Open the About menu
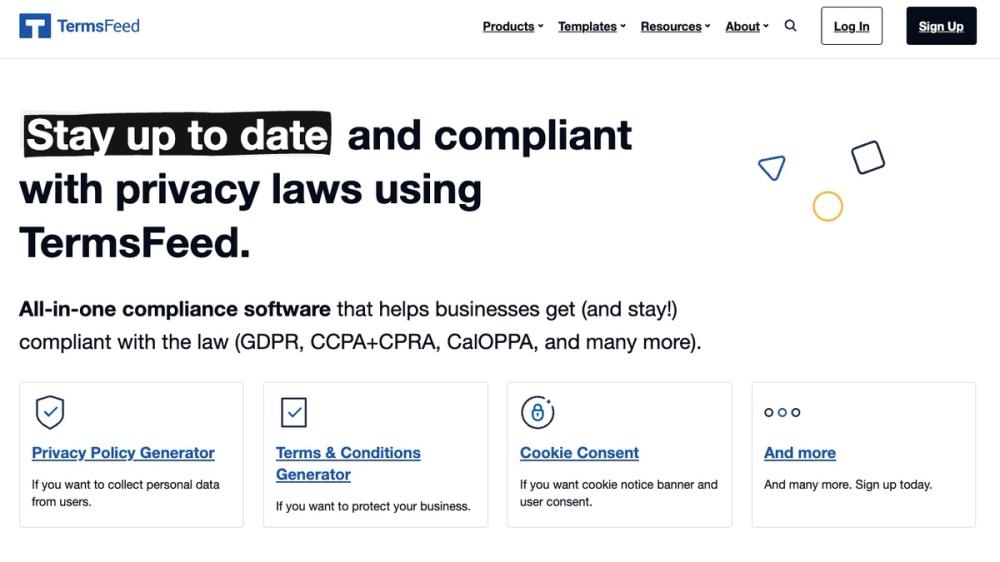 [747, 26]
